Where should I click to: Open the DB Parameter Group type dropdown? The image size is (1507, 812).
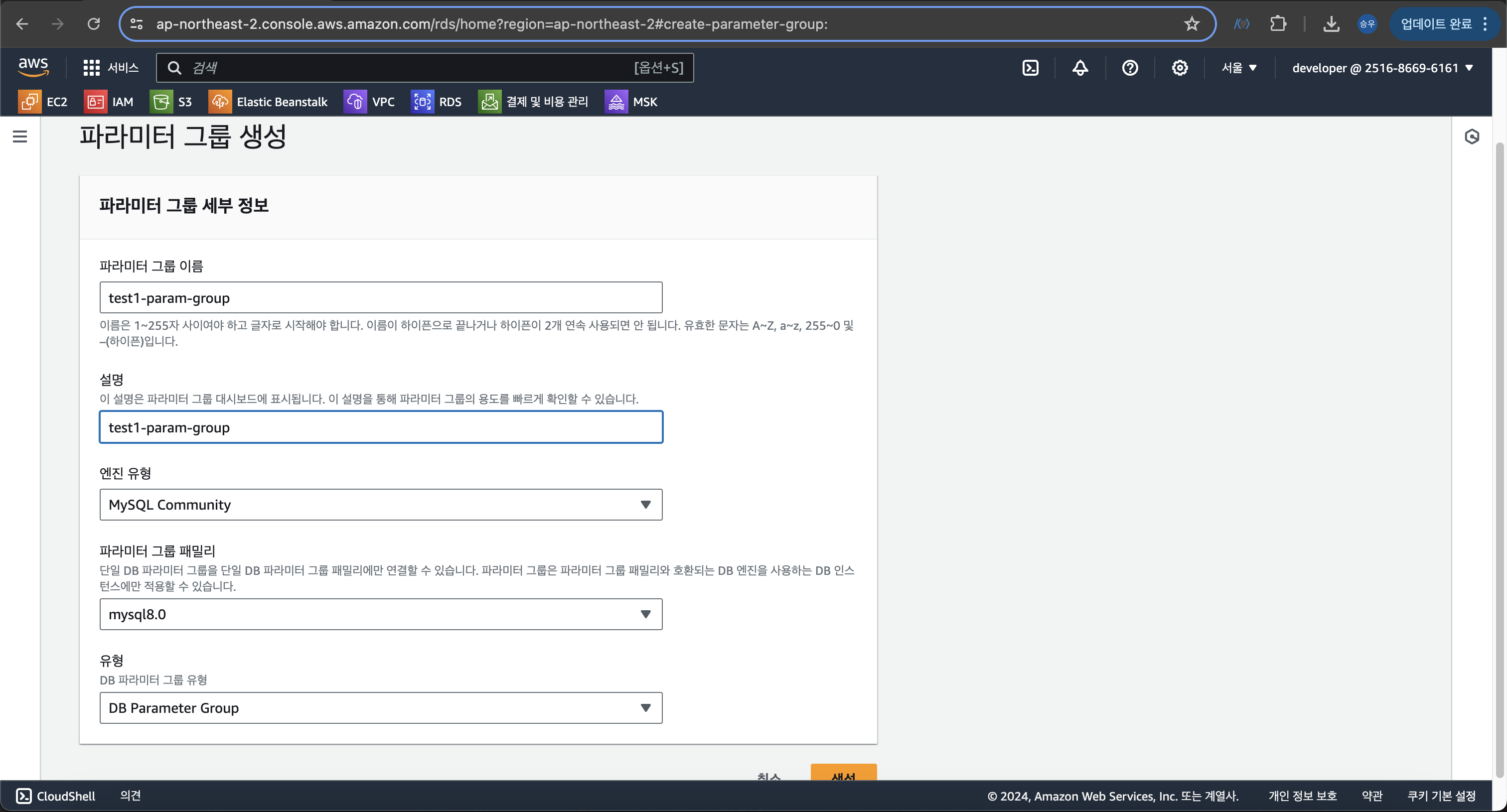381,708
